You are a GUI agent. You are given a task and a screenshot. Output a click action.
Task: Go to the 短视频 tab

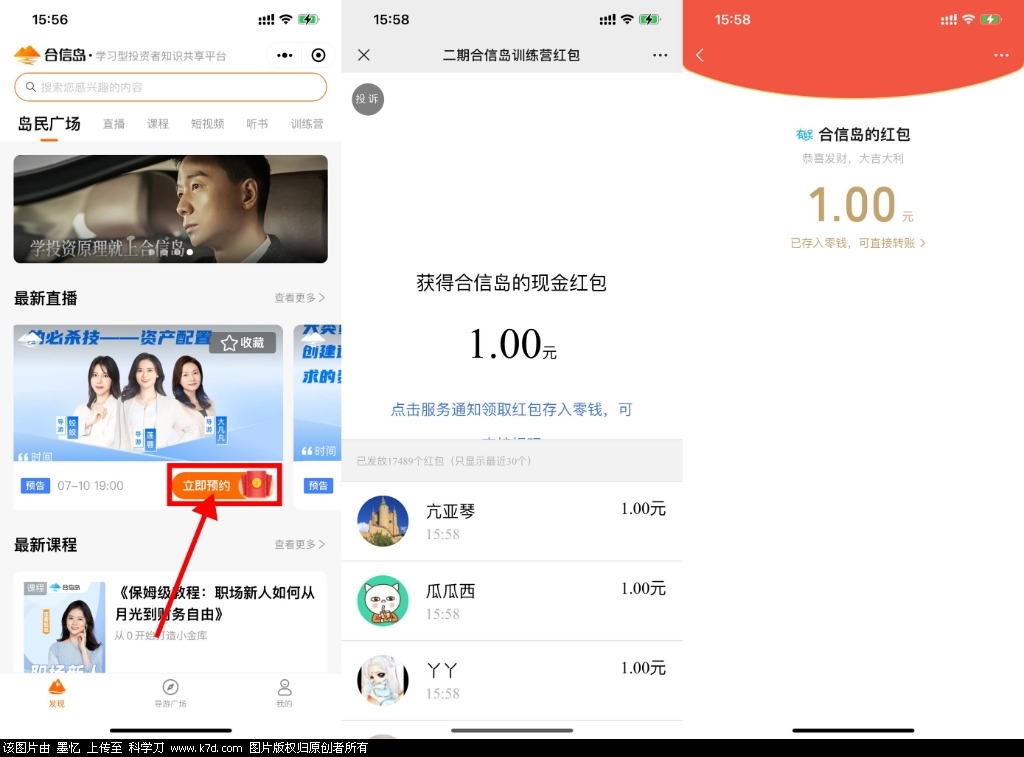click(x=207, y=124)
